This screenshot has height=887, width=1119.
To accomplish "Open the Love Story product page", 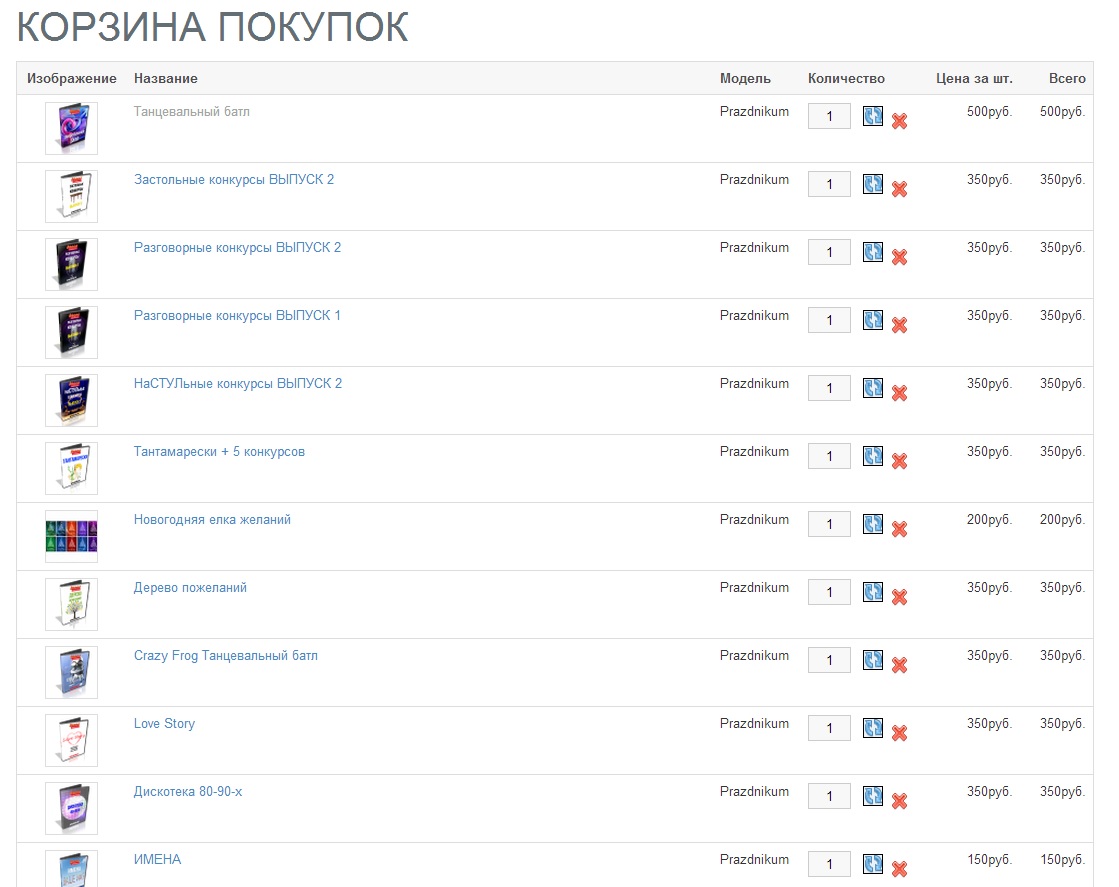I will [164, 724].
